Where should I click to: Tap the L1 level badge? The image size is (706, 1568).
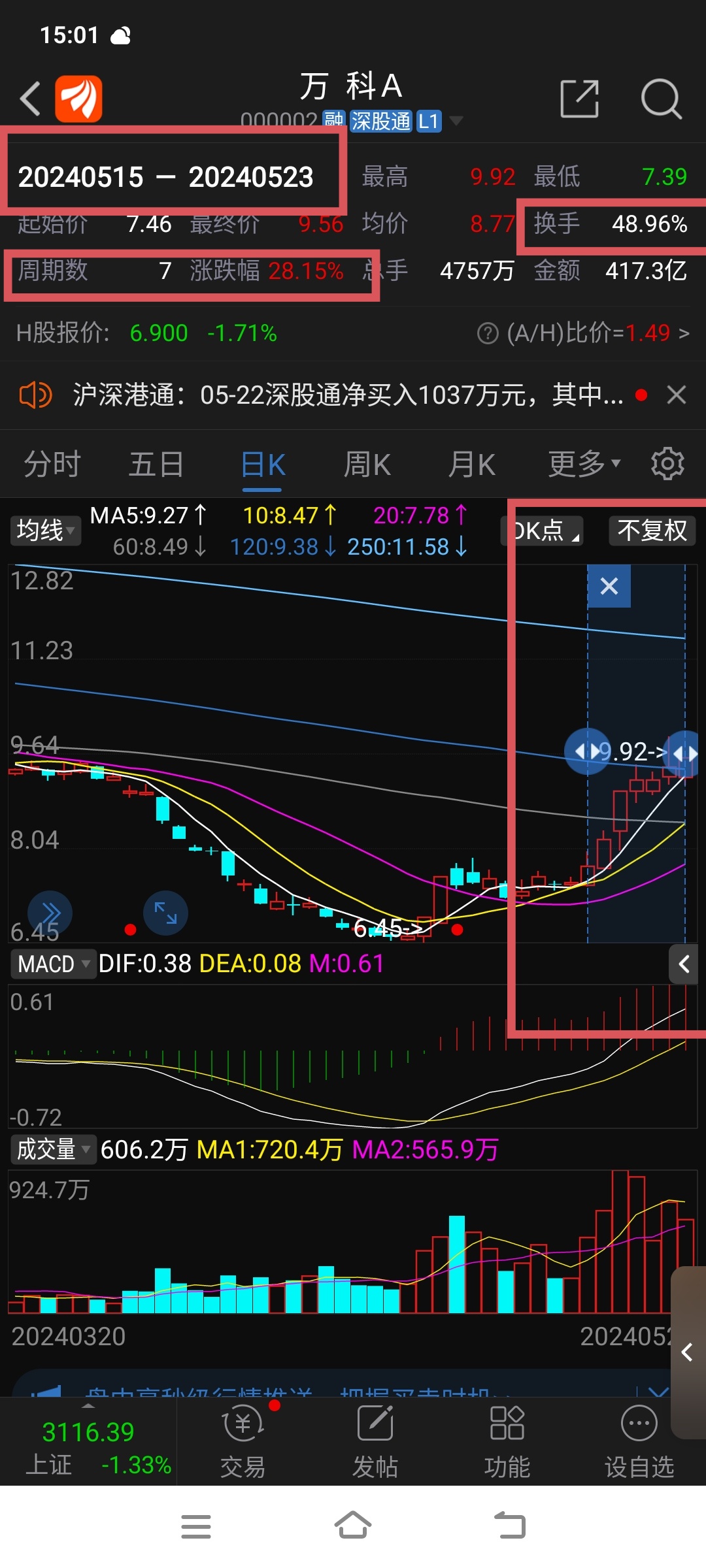click(429, 122)
